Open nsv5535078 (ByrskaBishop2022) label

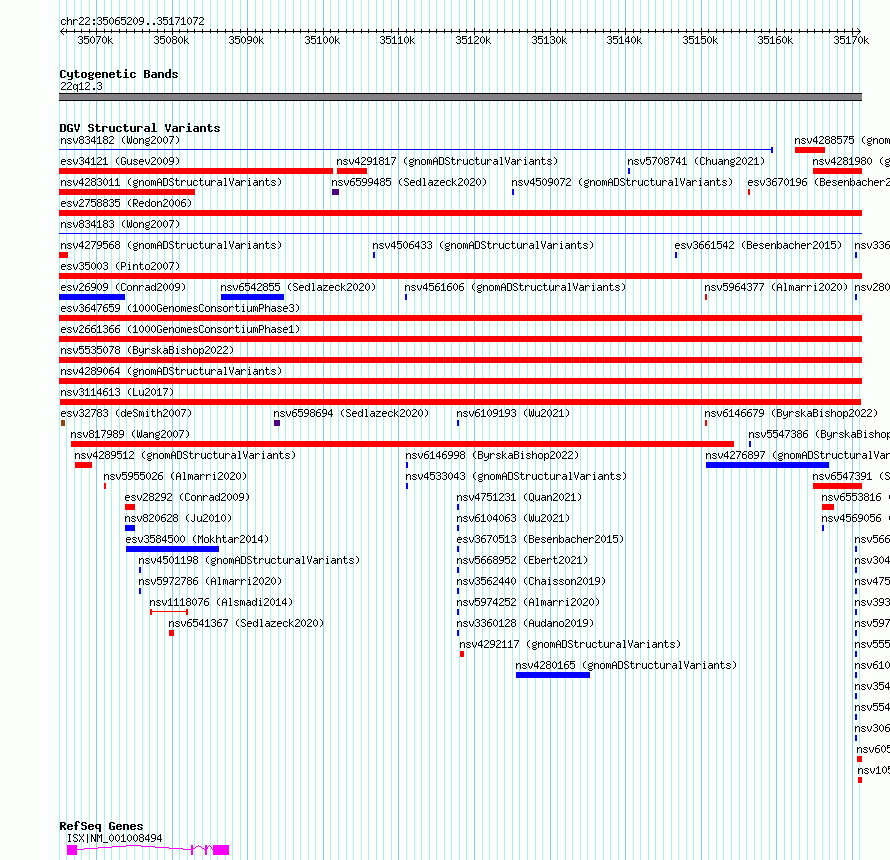(x=147, y=350)
